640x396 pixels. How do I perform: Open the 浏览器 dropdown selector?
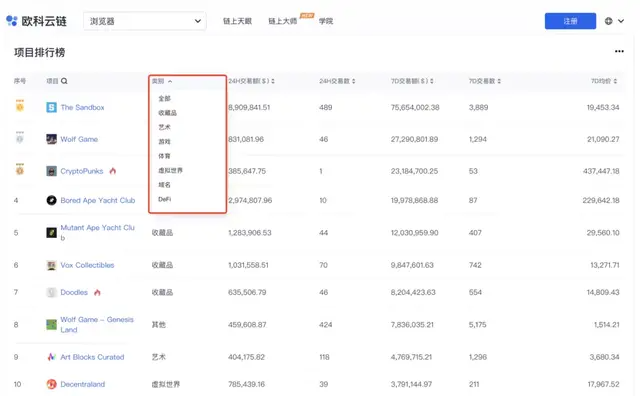click(x=145, y=21)
